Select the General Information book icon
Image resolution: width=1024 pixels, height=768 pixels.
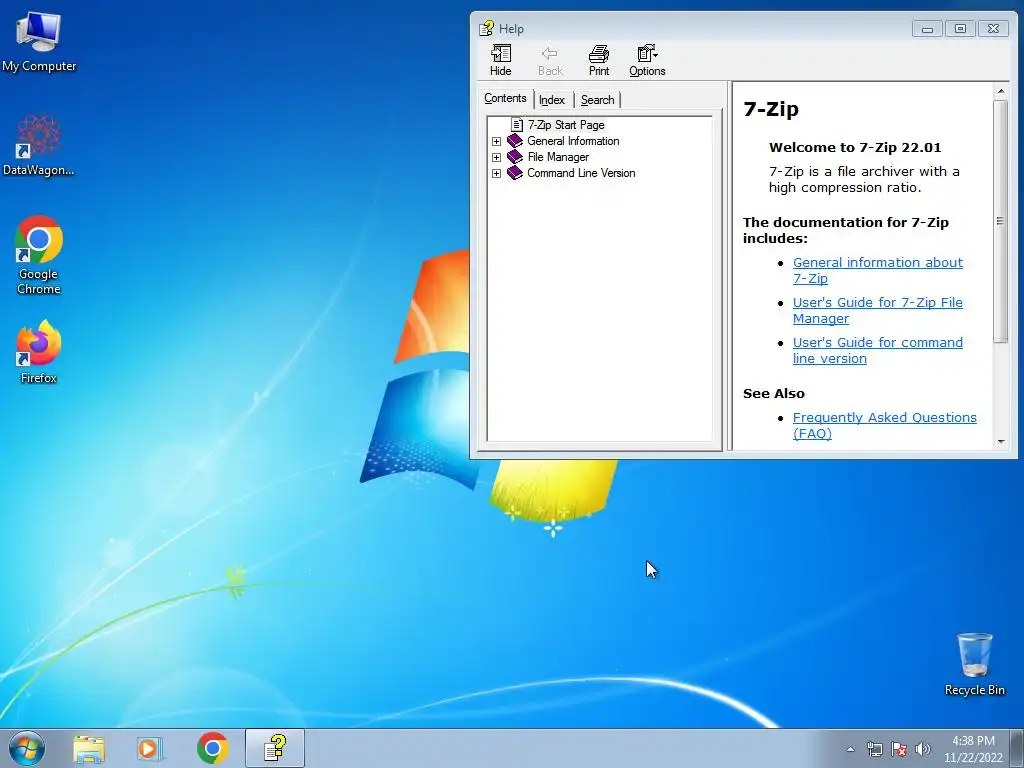coord(515,141)
